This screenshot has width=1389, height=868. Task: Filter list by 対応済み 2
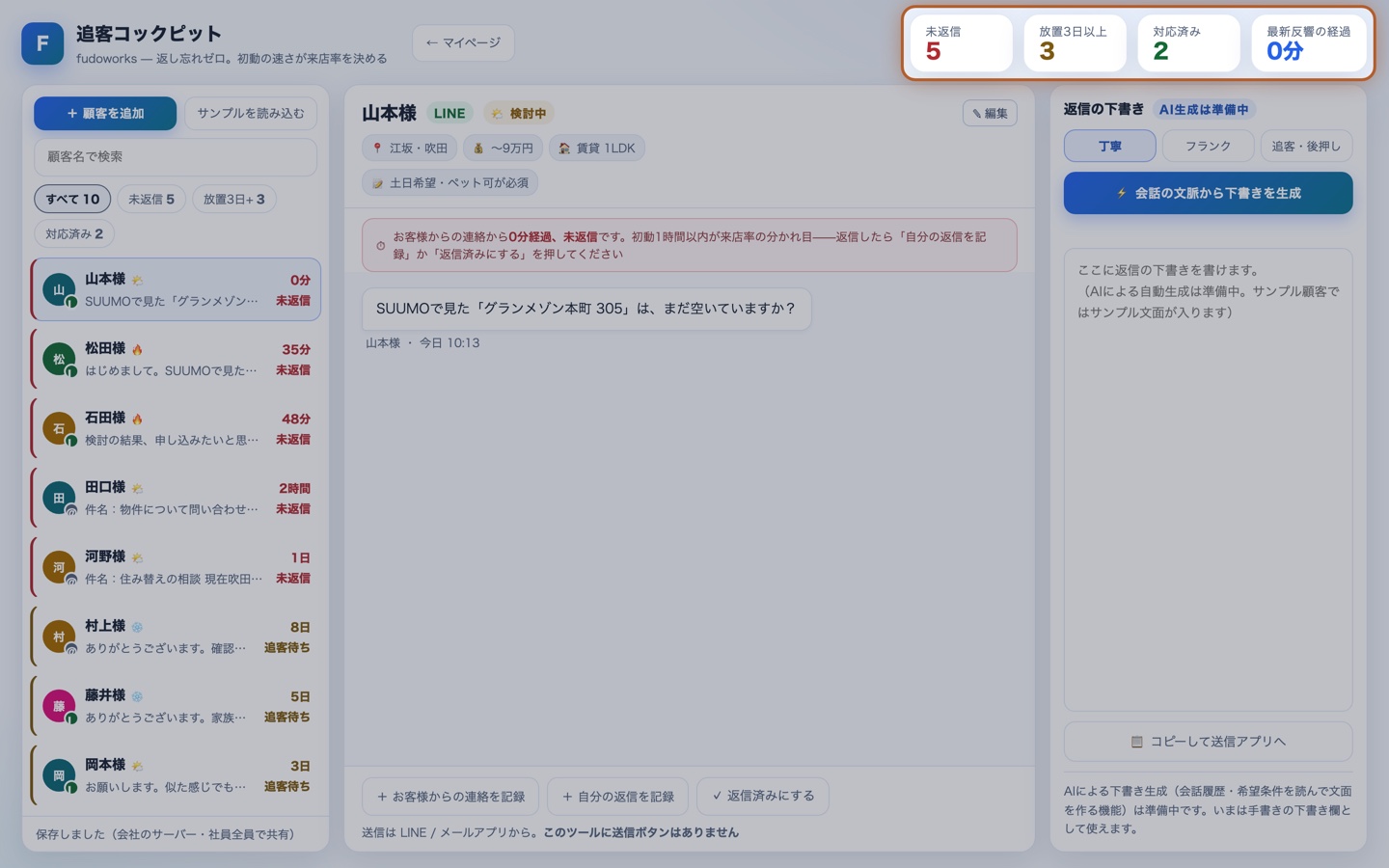[74, 233]
